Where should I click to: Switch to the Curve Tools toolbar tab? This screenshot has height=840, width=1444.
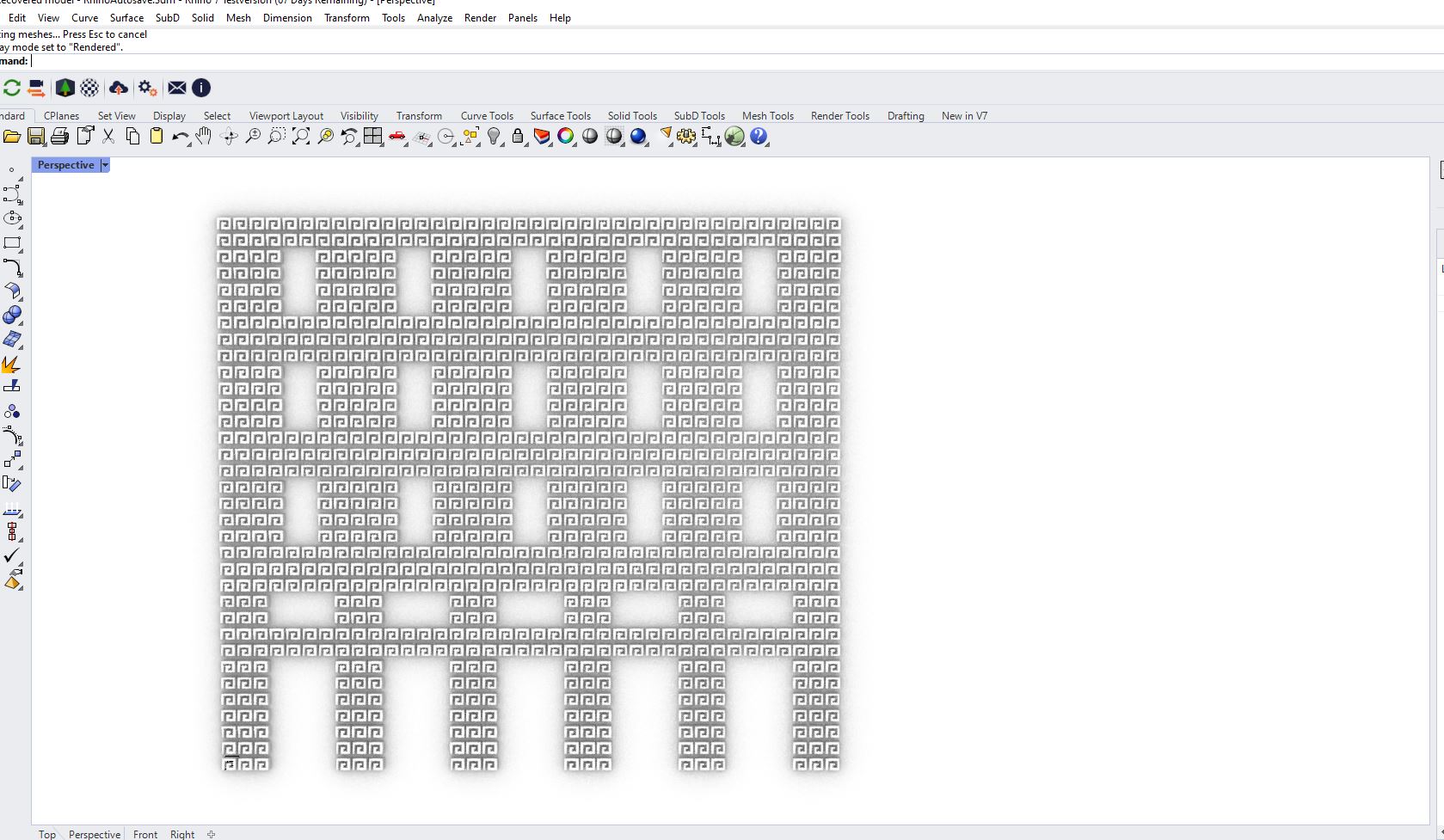487,116
